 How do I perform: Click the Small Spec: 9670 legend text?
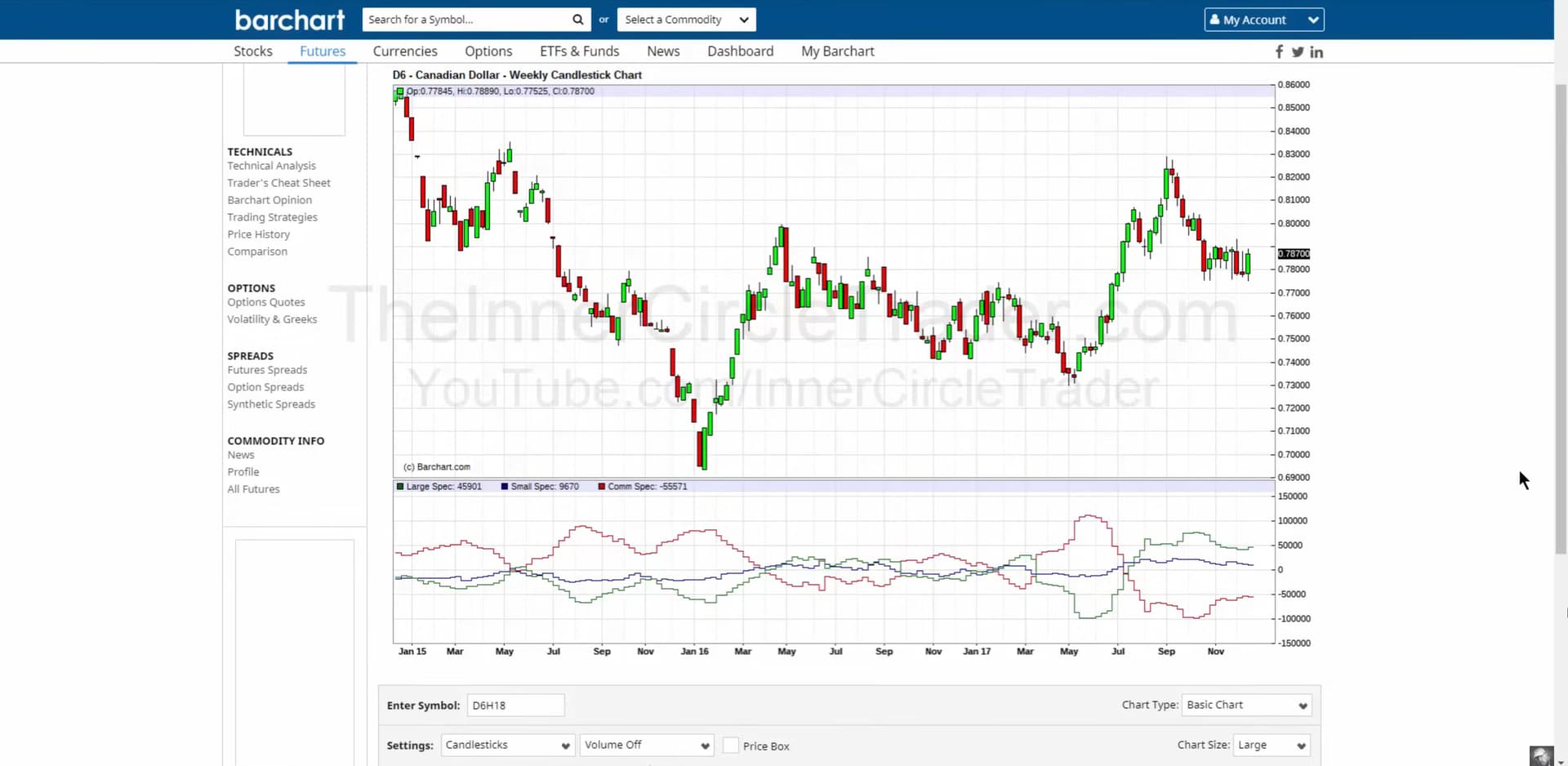coord(545,487)
